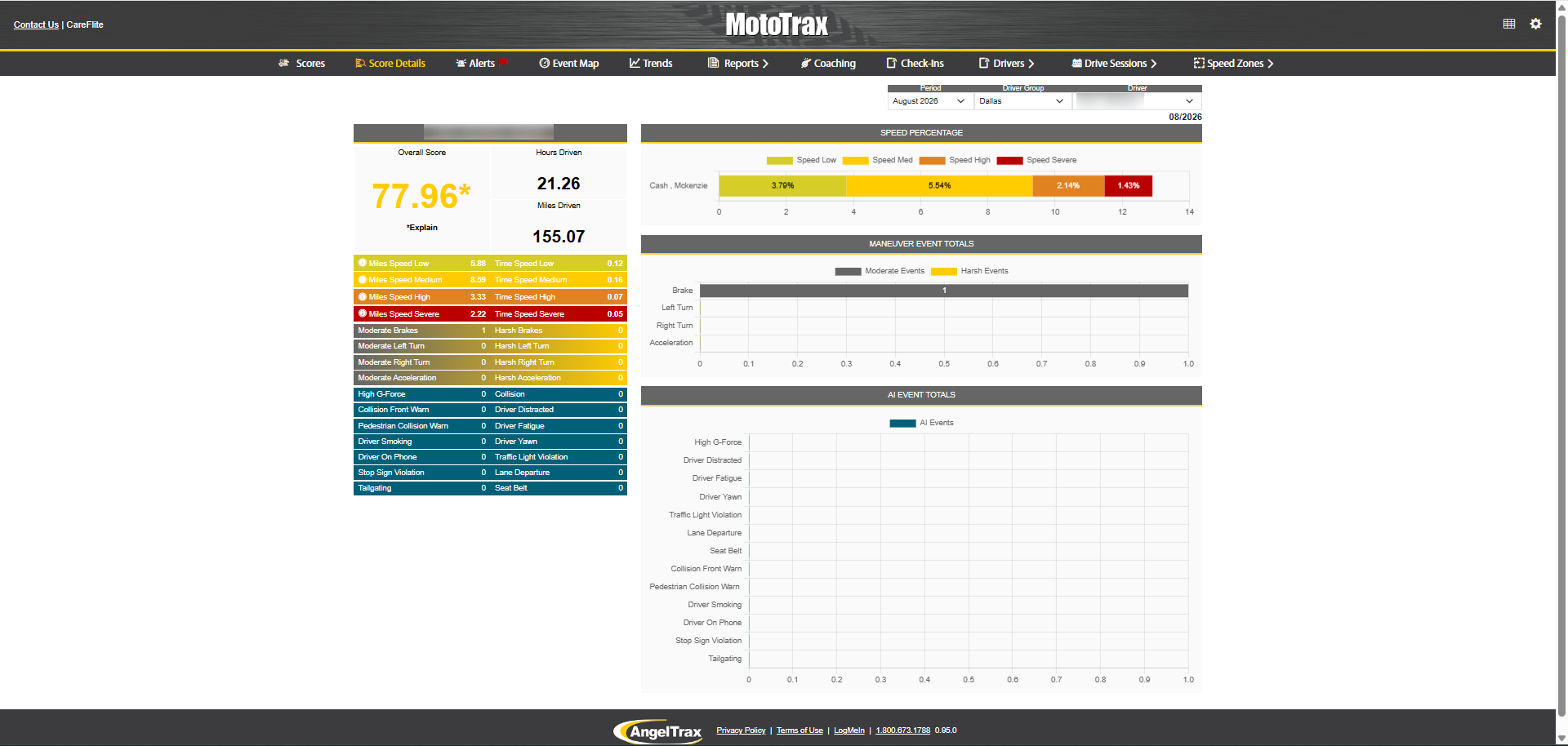Click the Driver Distracted row in table
The image size is (1568, 746).
559,410
